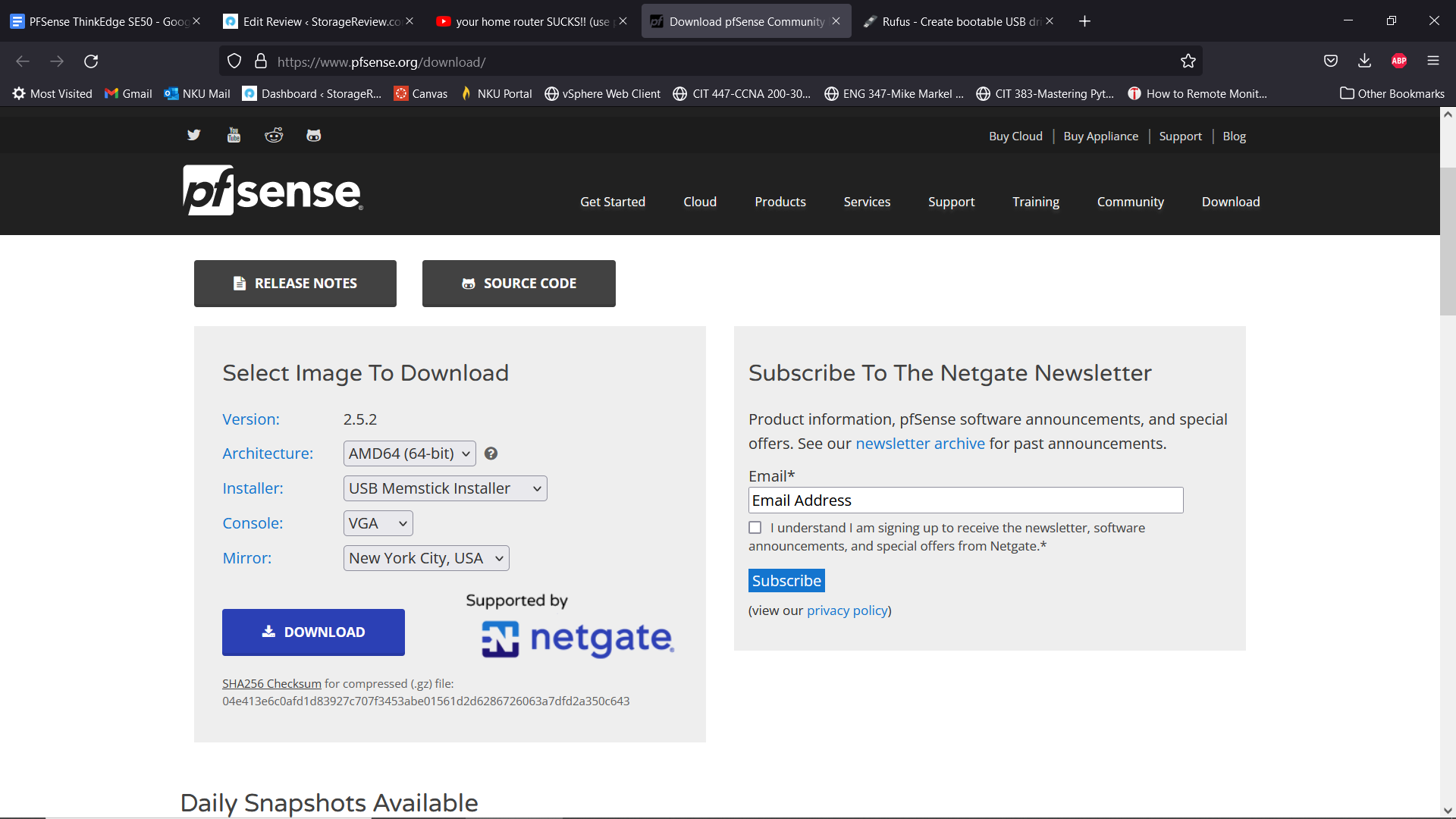Open the Installer dropdown

(445, 488)
